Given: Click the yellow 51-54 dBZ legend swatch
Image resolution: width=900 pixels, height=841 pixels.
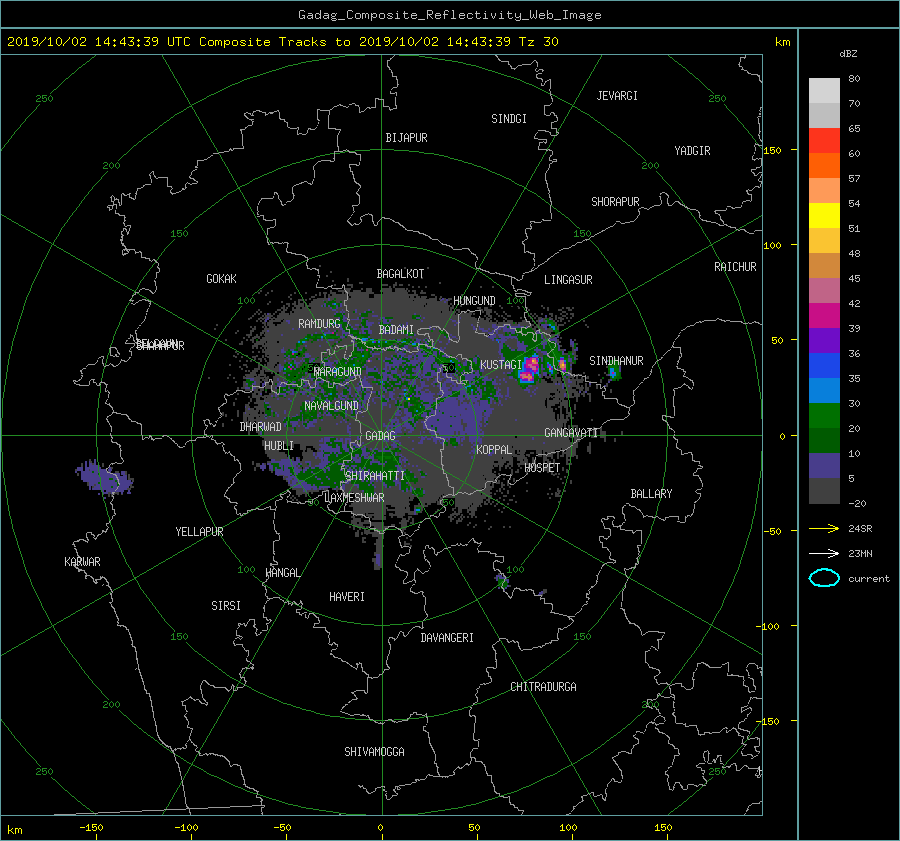Looking at the screenshot, I should coord(824,215).
